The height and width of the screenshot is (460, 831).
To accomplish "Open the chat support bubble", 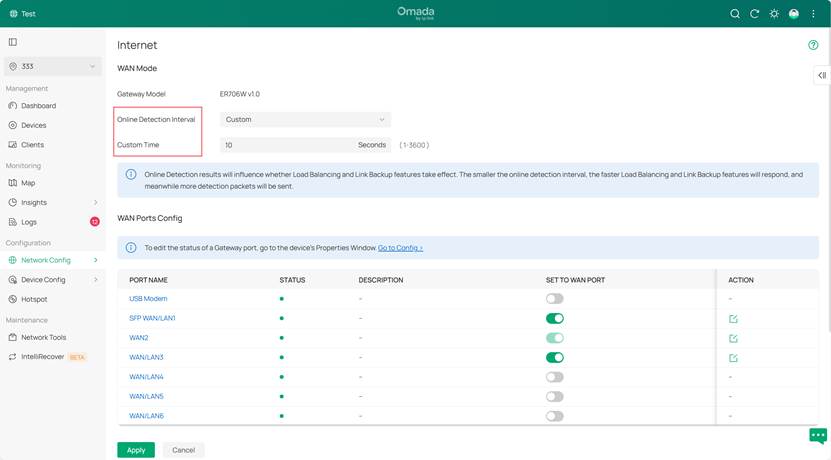I will [817, 436].
